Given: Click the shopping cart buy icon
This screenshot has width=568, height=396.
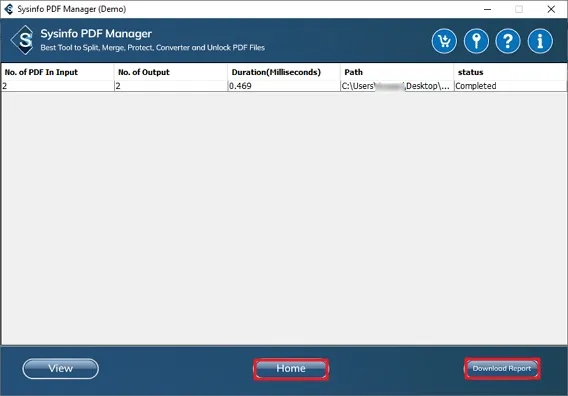Looking at the screenshot, I should pos(444,41).
